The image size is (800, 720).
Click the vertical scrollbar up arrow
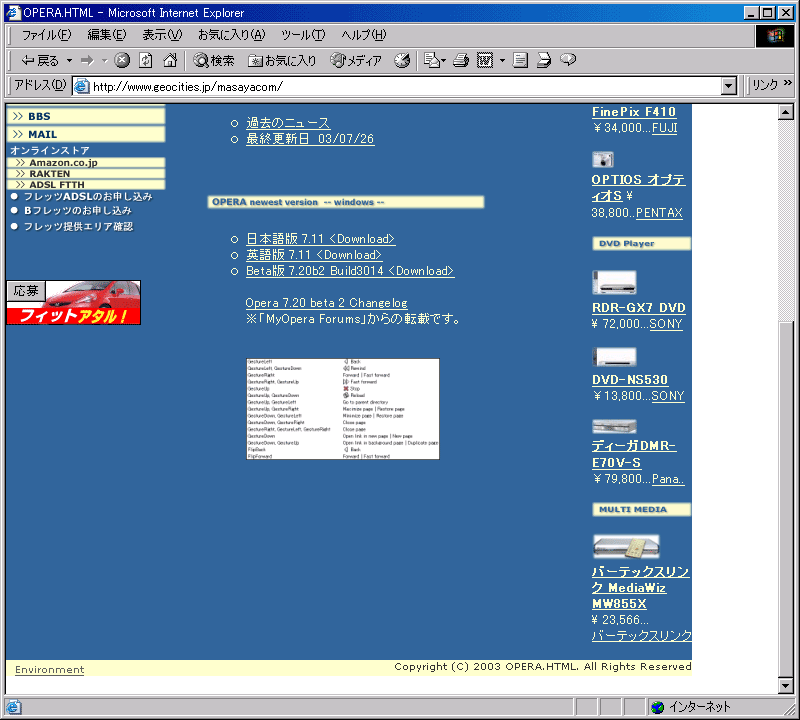786,112
